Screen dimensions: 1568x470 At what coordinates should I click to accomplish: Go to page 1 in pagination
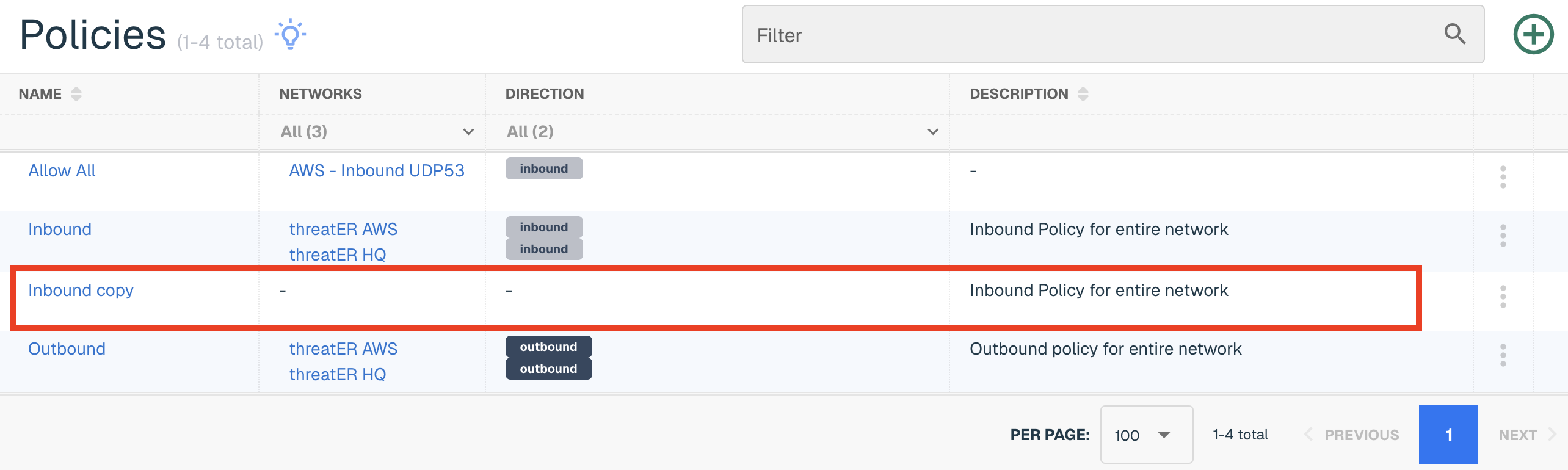tap(1448, 435)
